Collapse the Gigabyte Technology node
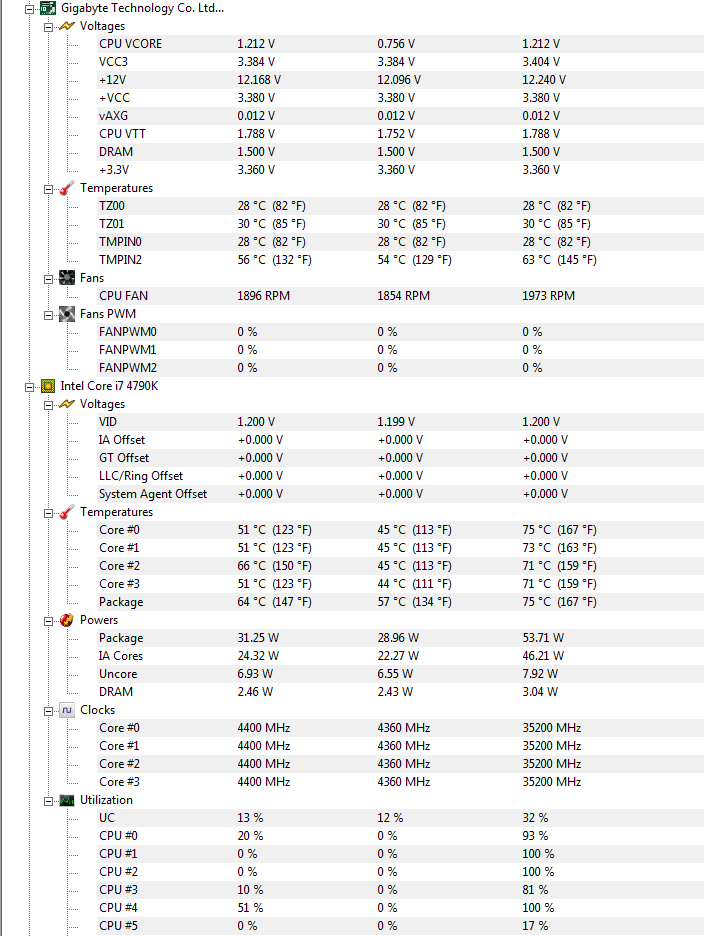The height and width of the screenshot is (936, 704). 29,10
